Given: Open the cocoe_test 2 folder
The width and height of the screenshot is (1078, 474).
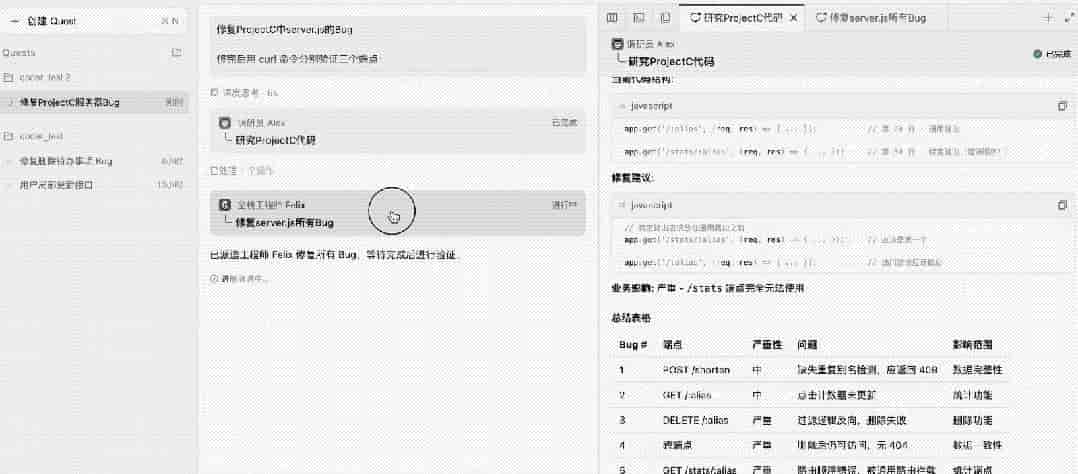Looking at the screenshot, I should pyautogui.click(x=45, y=77).
